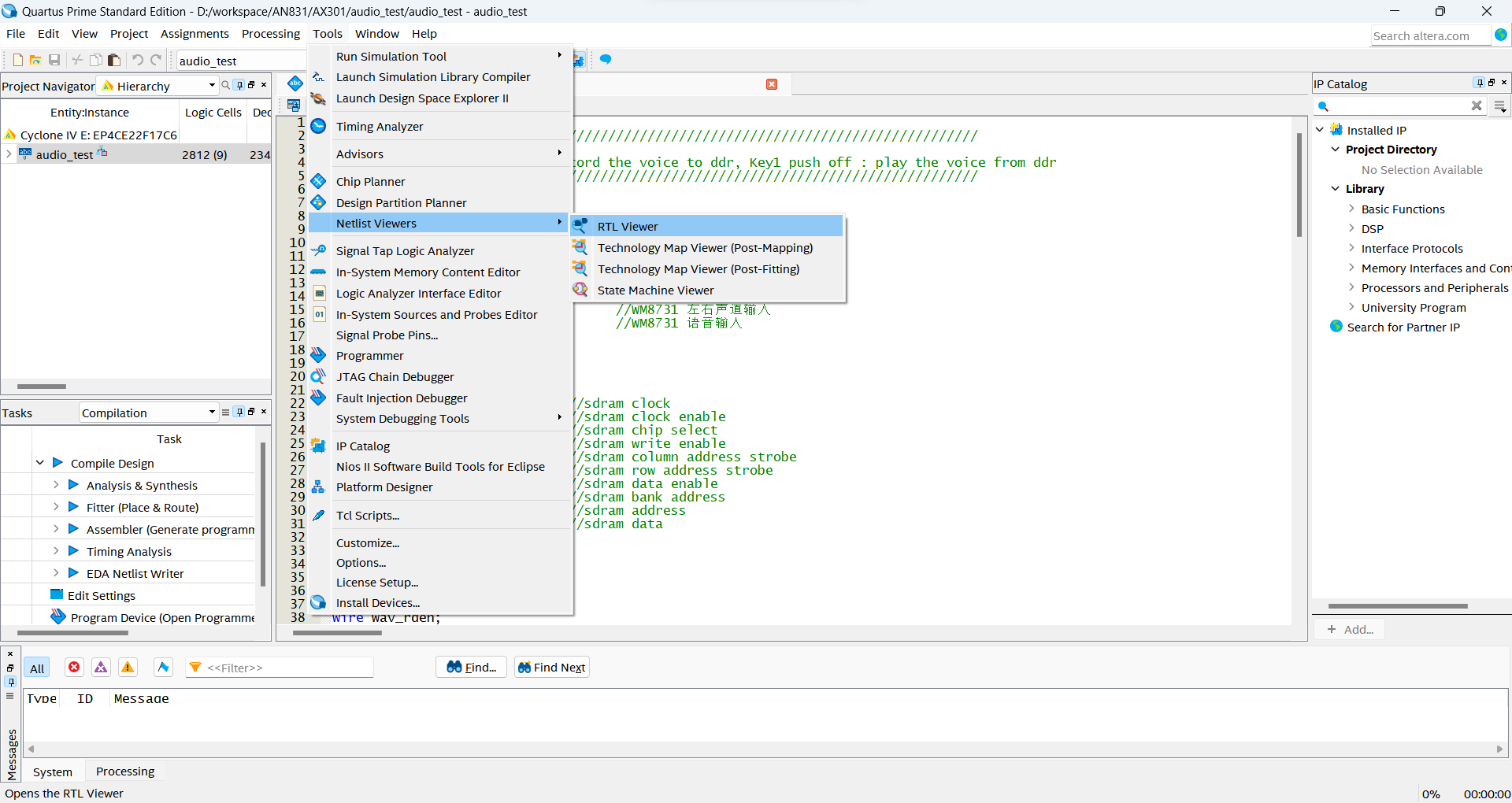1512x803 pixels.
Task: Click the blue flag filter icon
Action: coord(163,667)
